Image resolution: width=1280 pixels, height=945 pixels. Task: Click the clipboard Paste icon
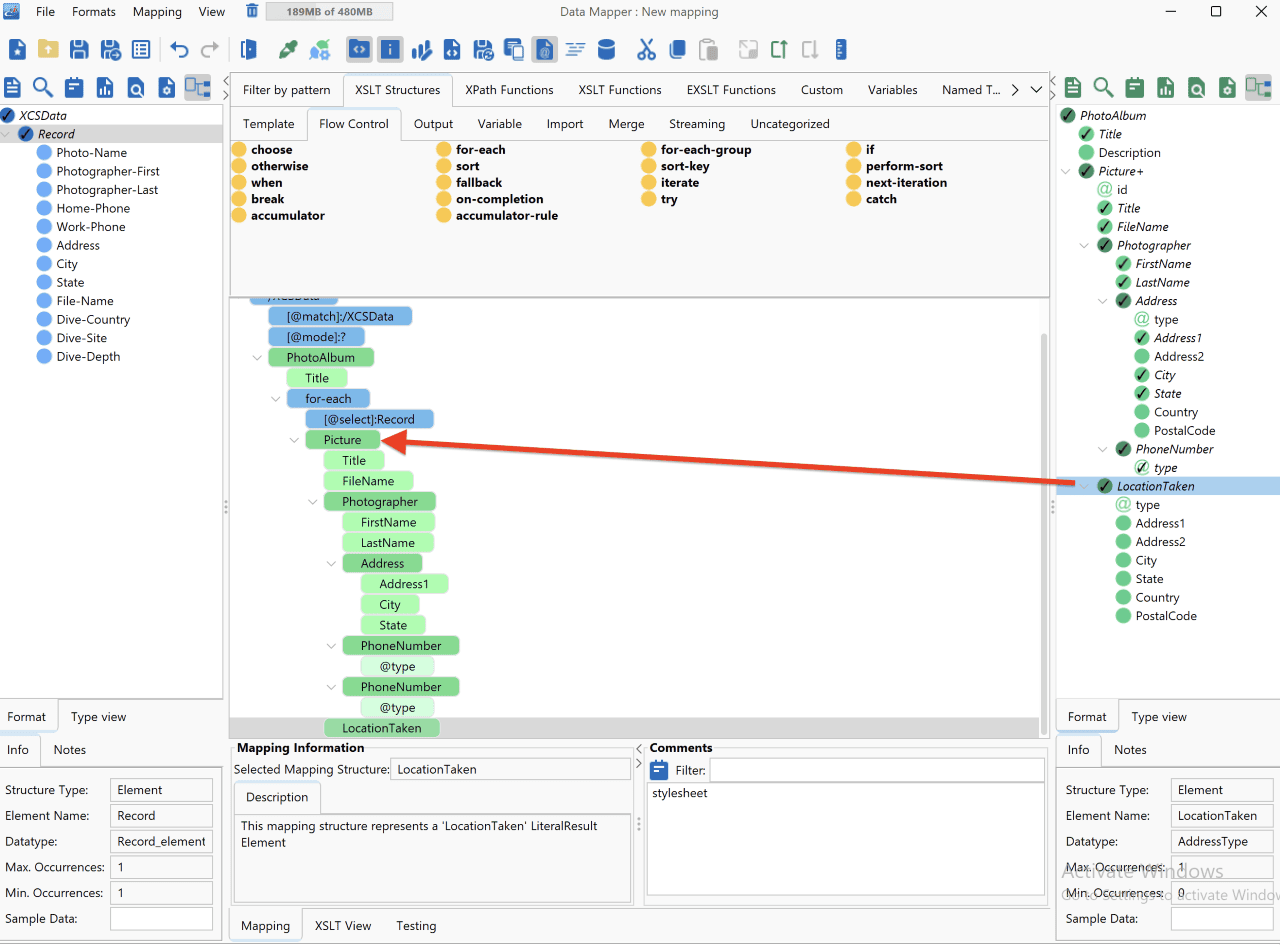[x=708, y=49]
